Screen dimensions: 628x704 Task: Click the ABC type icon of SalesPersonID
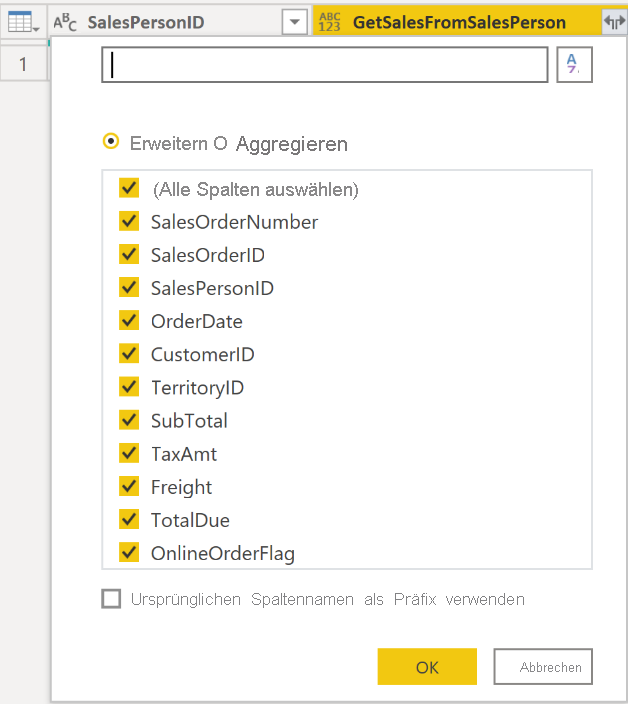[66, 21]
